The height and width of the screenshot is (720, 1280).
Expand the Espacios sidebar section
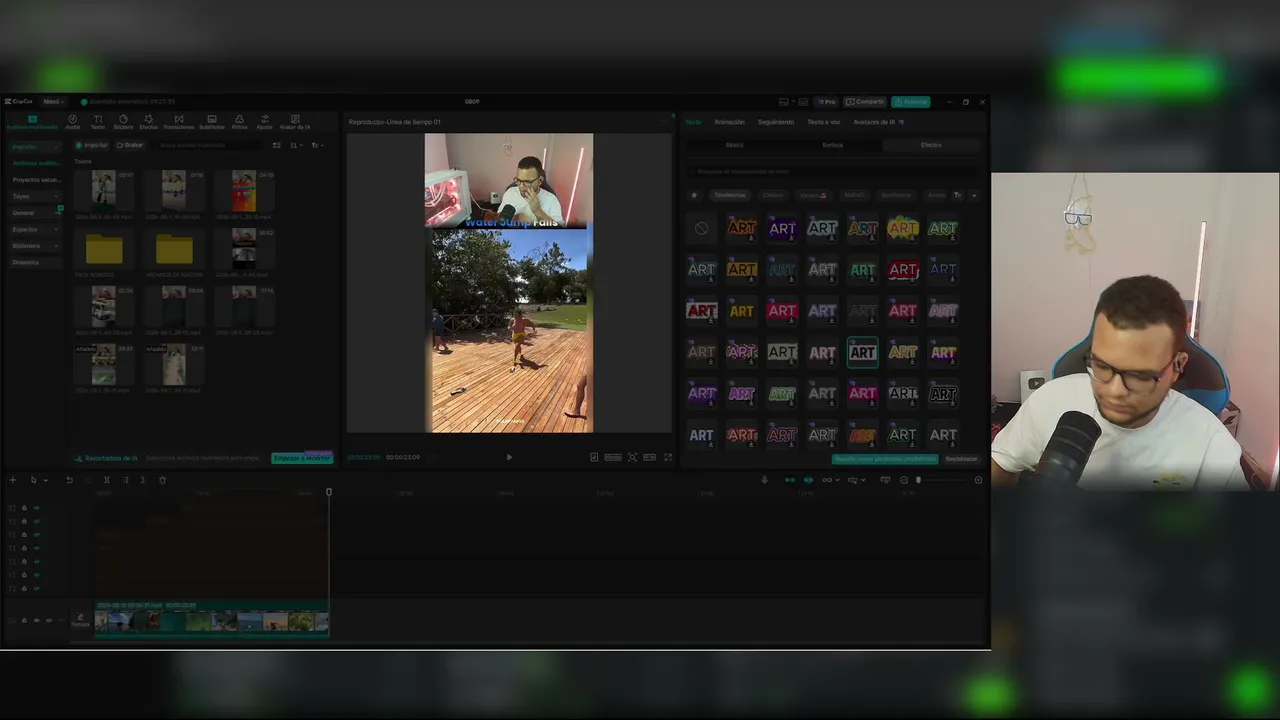point(35,229)
